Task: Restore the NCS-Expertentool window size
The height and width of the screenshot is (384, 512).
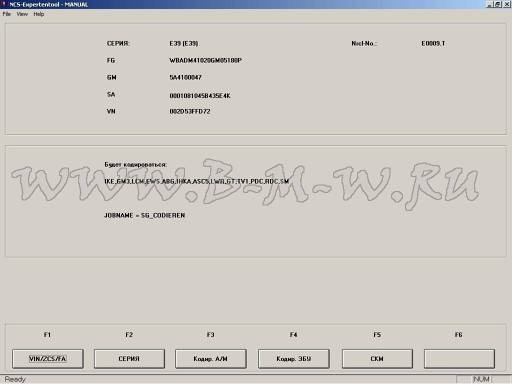Action: pos(498,4)
